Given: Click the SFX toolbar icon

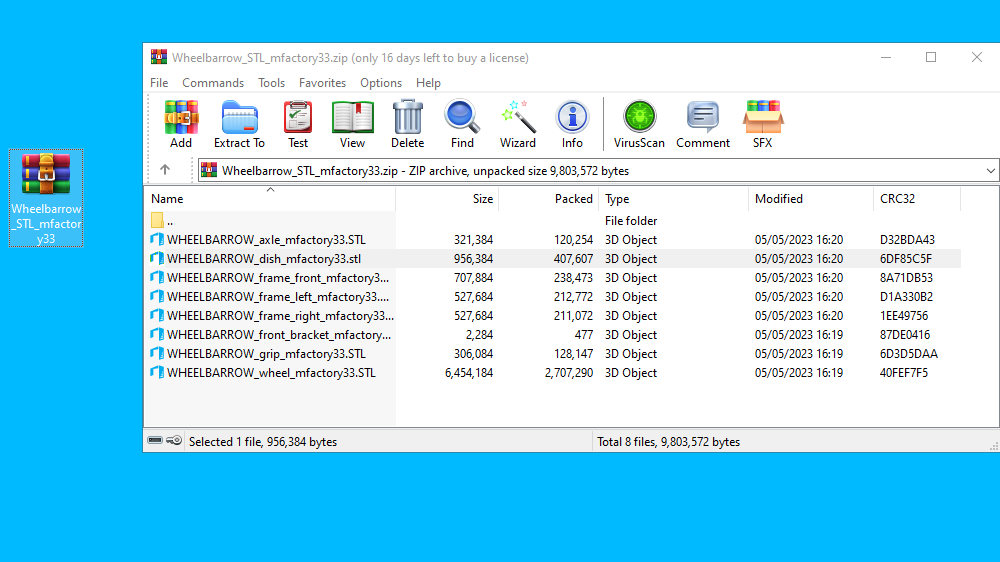Looking at the screenshot, I should pyautogui.click(x=763, y=124).
